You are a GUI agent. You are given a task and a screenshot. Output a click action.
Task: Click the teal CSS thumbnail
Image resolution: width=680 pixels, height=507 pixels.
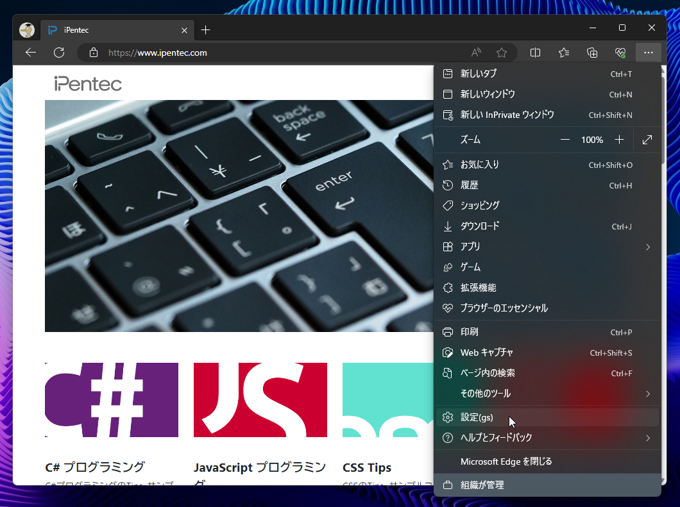coord(388,400)
